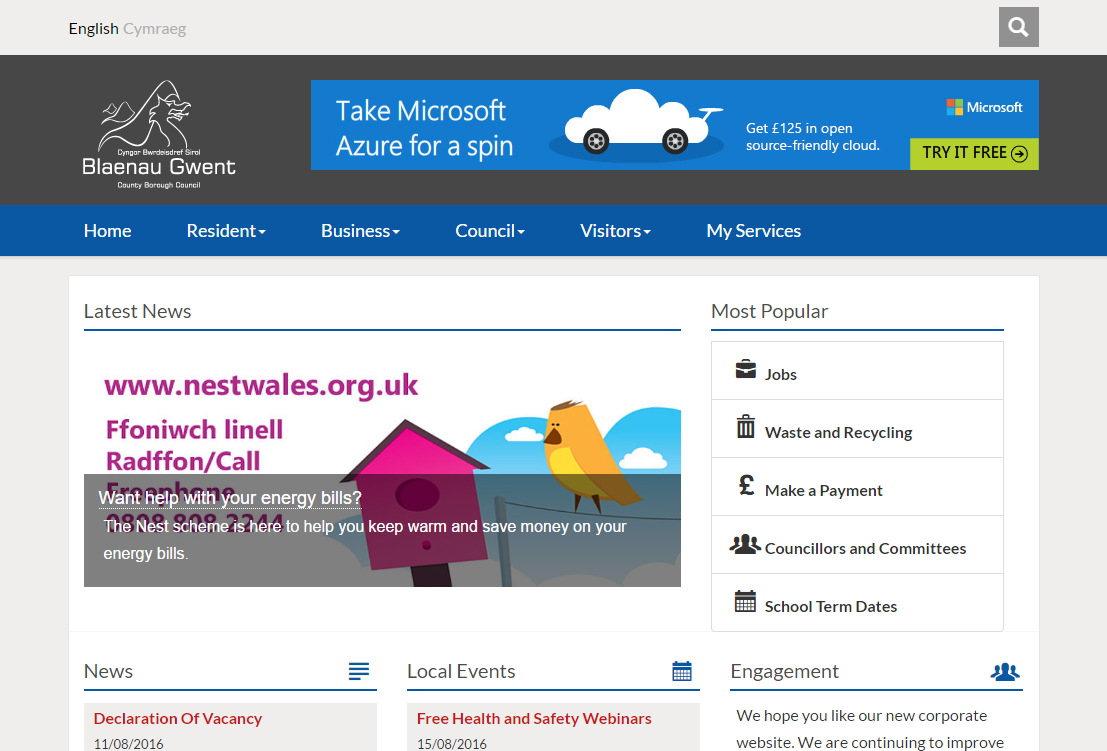This screenshot has height=751, width=1107.
Task: Open the Declaration Of Vacancy news link
Action: click(178, 718)
